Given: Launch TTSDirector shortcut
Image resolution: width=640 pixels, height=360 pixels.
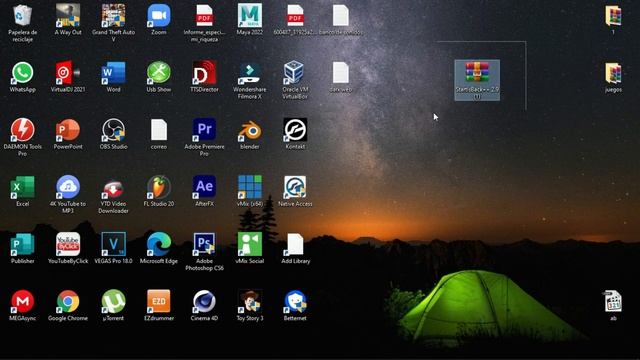Looking at the screenshot, I should [x=204, y=73].
